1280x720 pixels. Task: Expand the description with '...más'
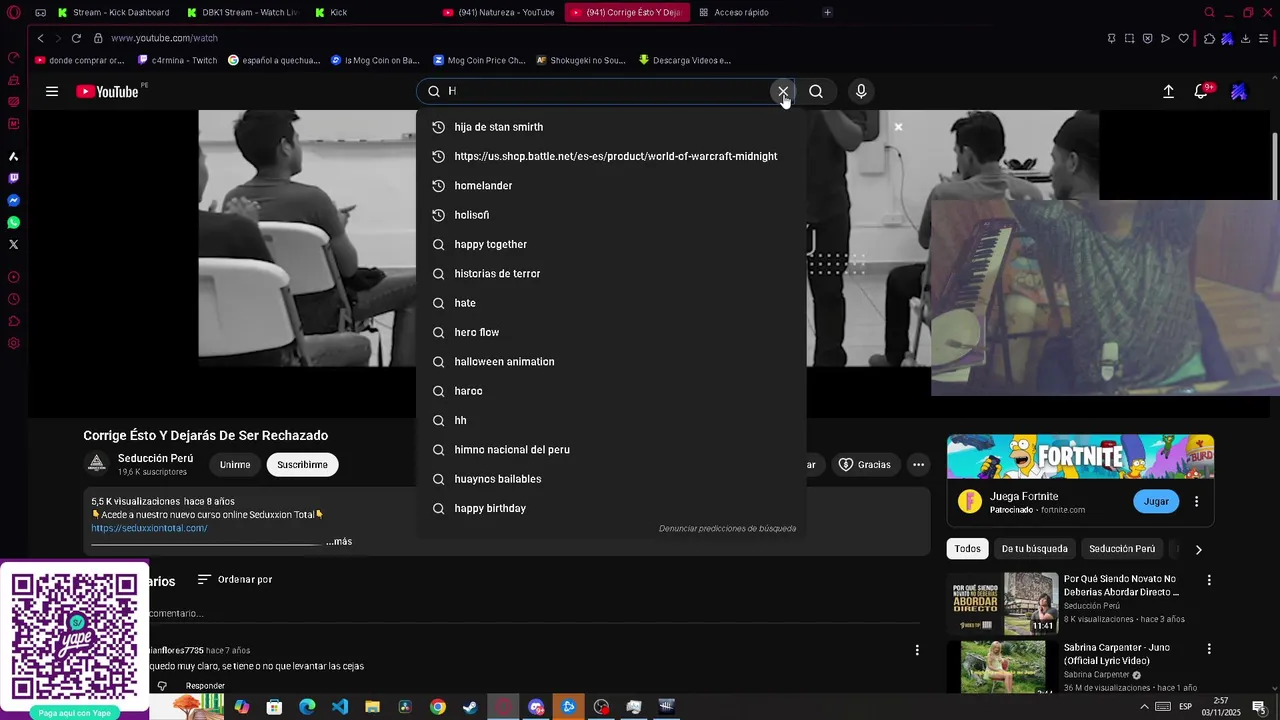tap(339, 541)
